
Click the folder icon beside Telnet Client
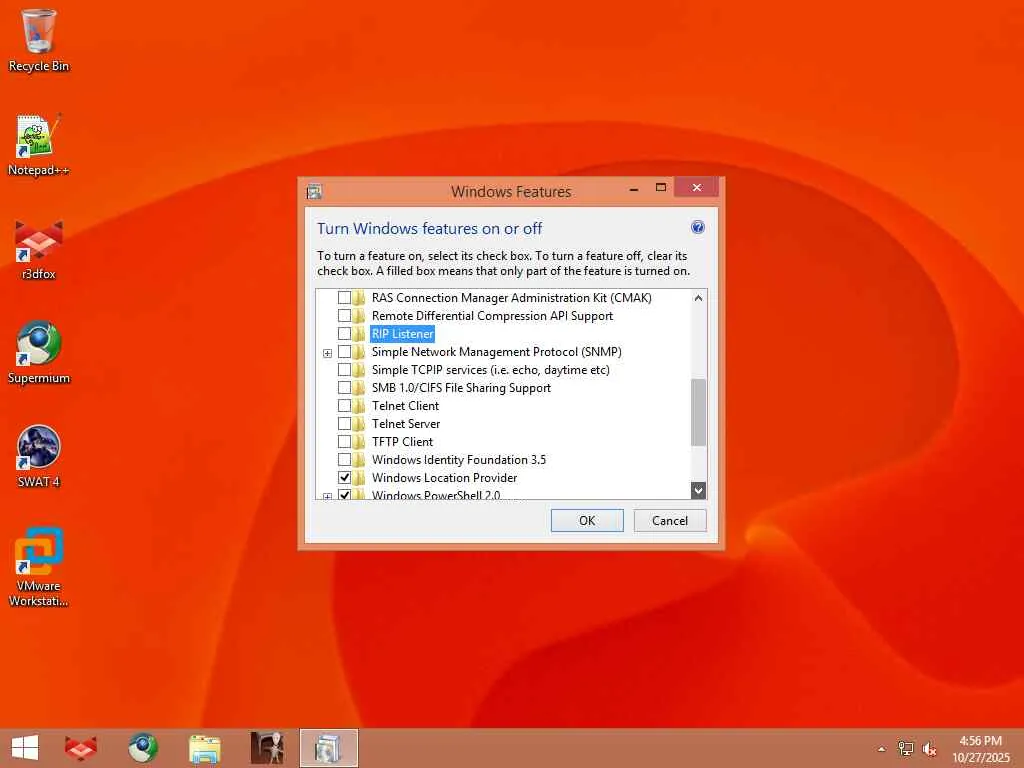(359, 406)
